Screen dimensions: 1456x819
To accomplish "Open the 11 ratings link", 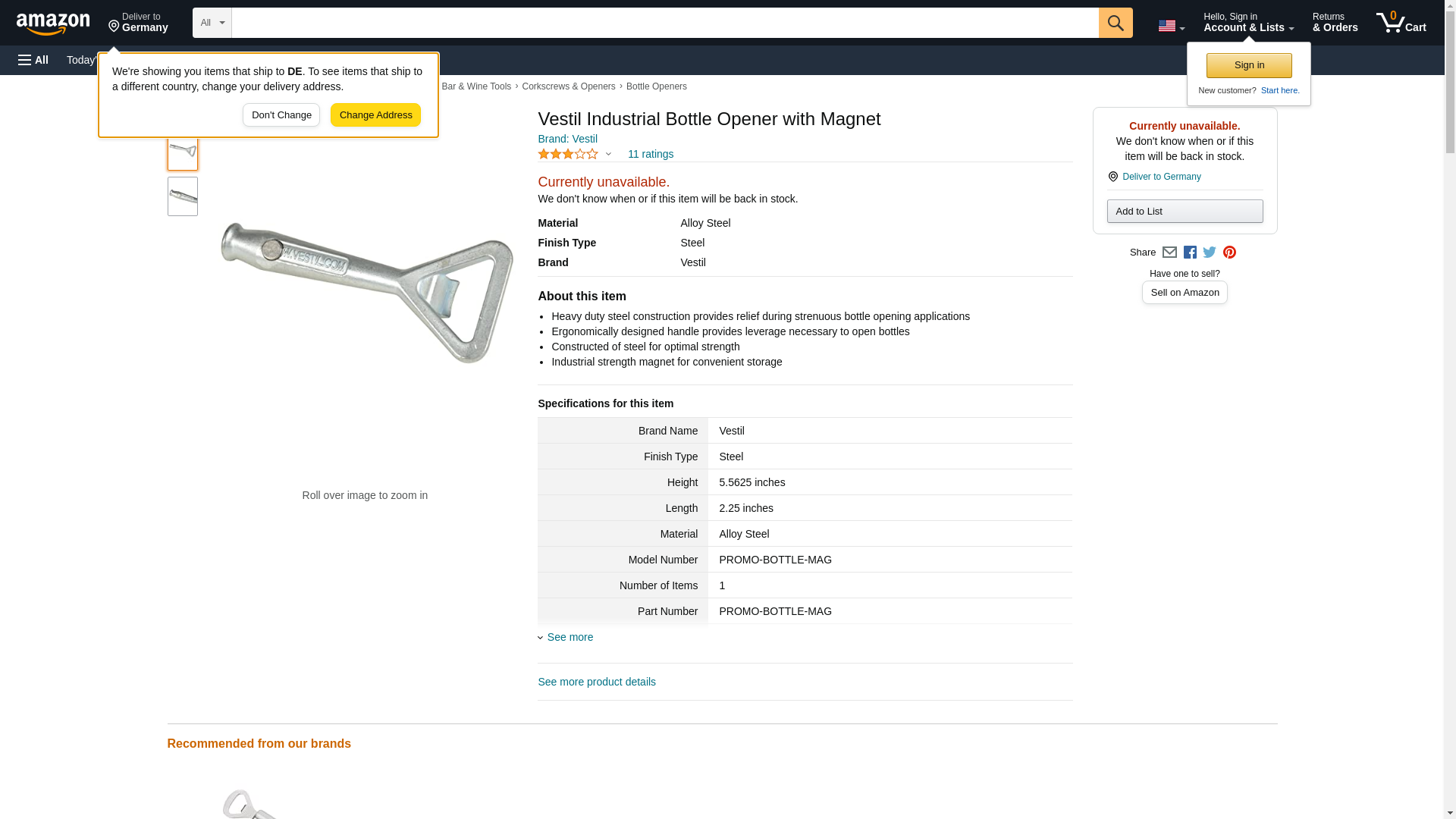I will [650, 154].
